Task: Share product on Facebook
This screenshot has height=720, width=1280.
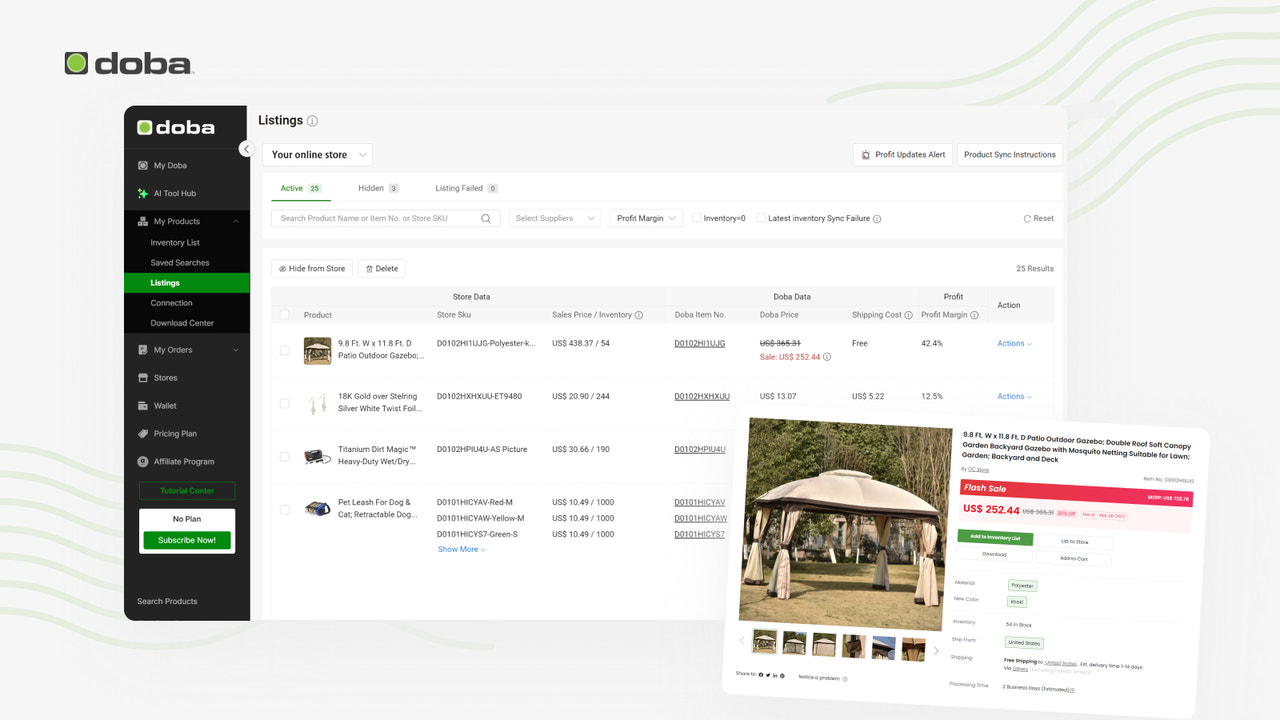Action: pyautogui.click(x=760, y=675)
